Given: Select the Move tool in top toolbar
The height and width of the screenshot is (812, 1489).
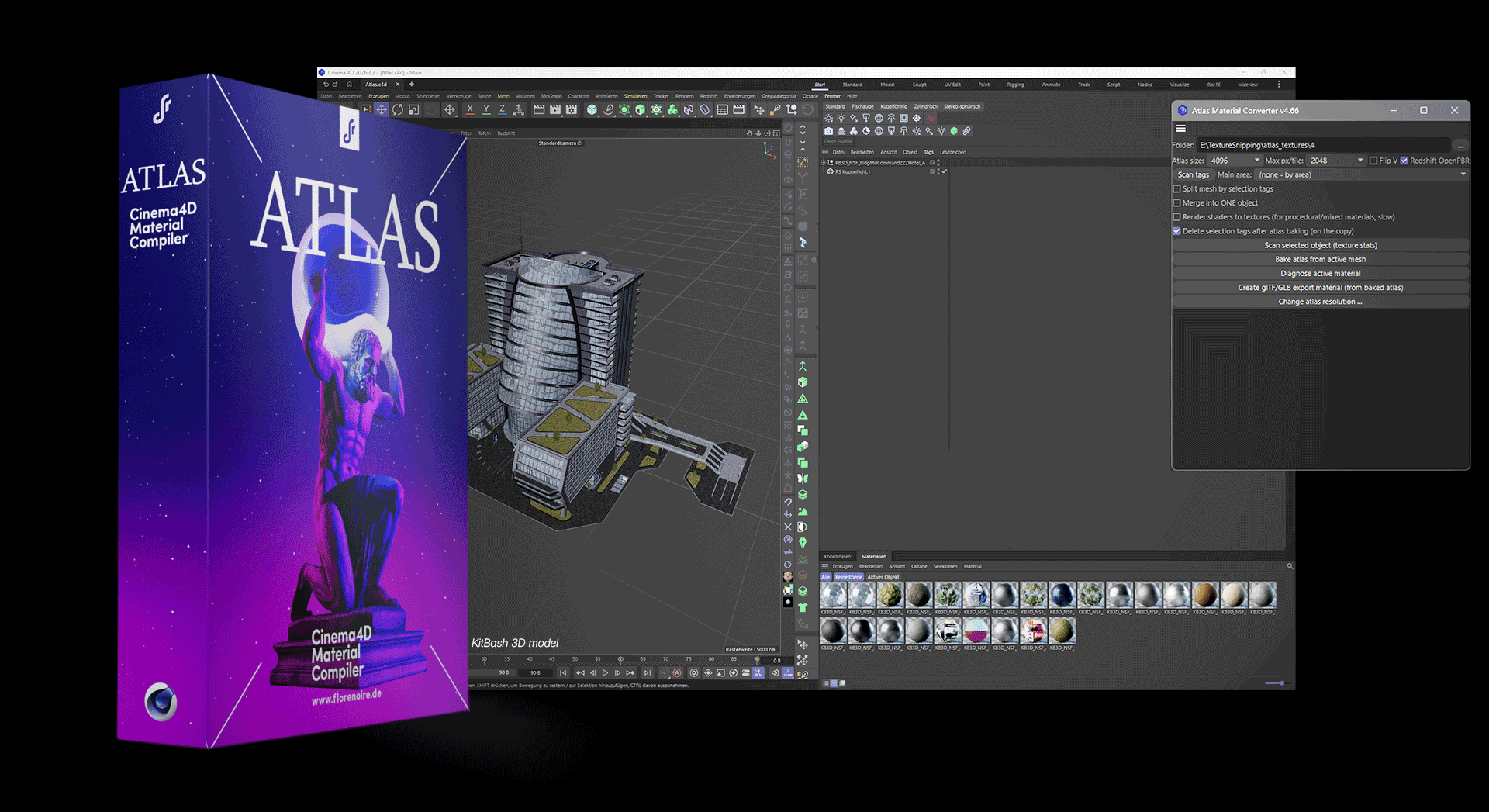Looking at the screenshot, I should point(382,109).
